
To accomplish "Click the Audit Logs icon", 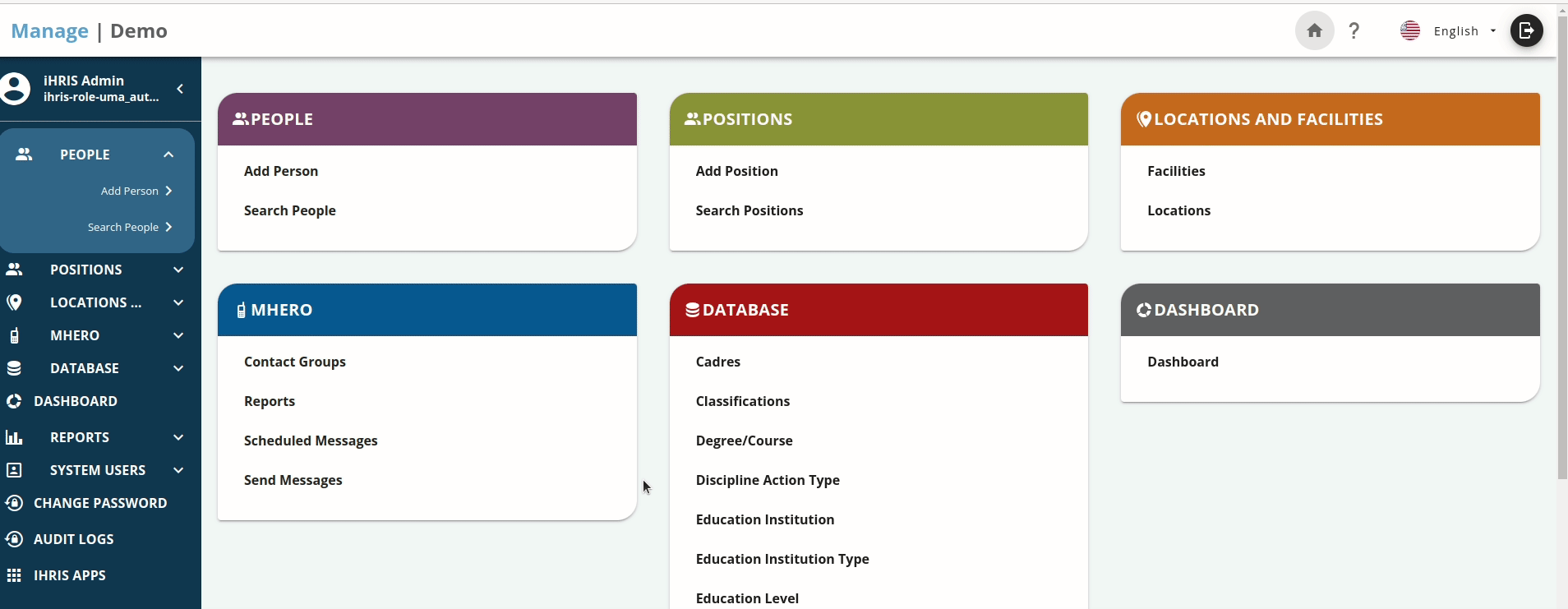I will click(14, 539).
